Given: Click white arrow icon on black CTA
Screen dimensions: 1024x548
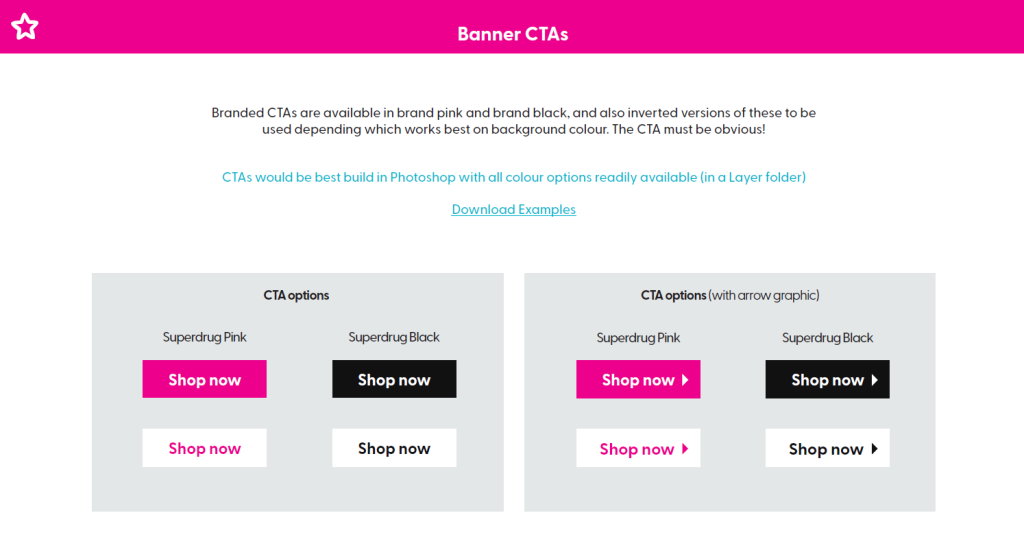Looking at the screenshot, I should coord(874,379).
